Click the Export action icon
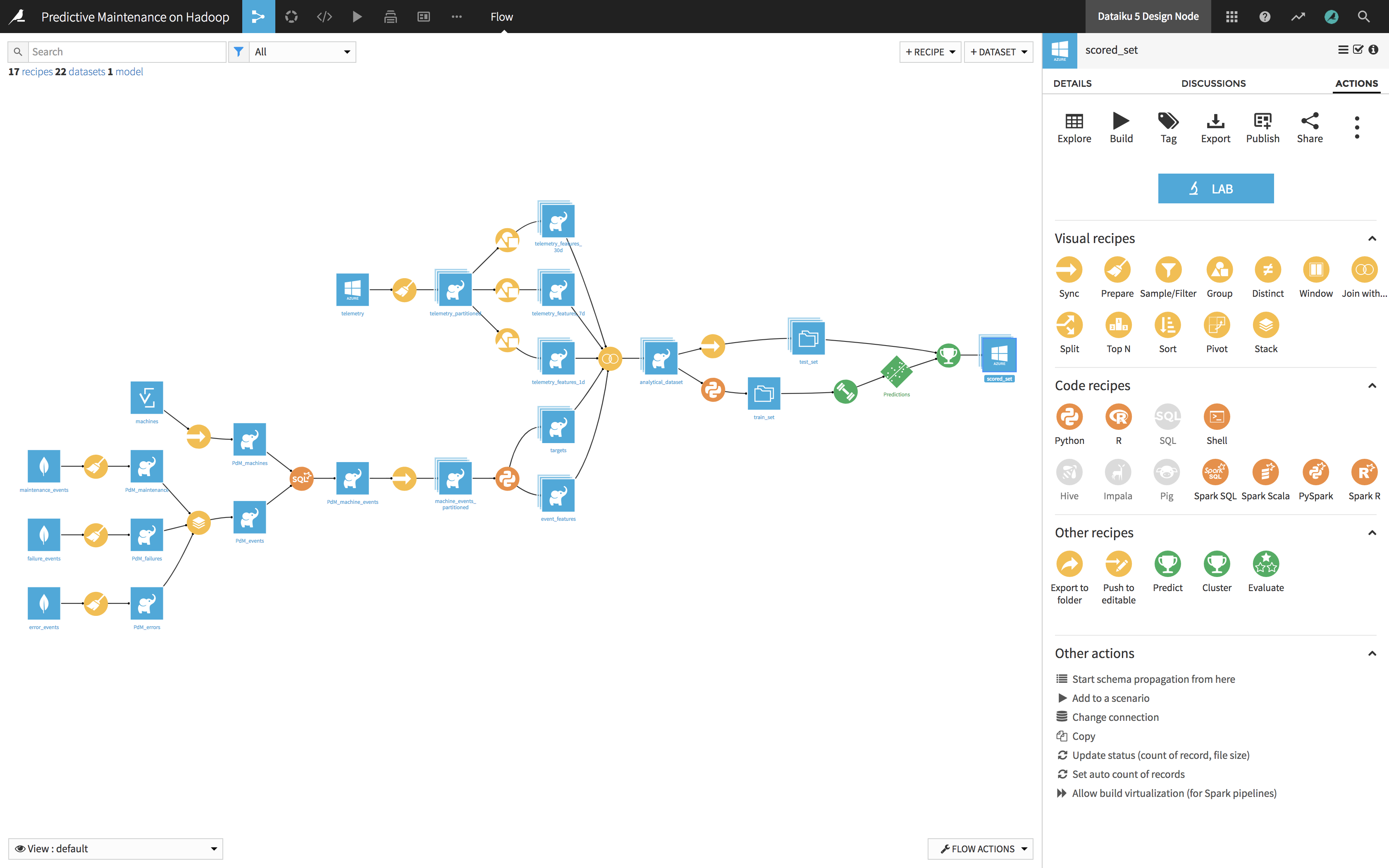 pos(1215,127)
